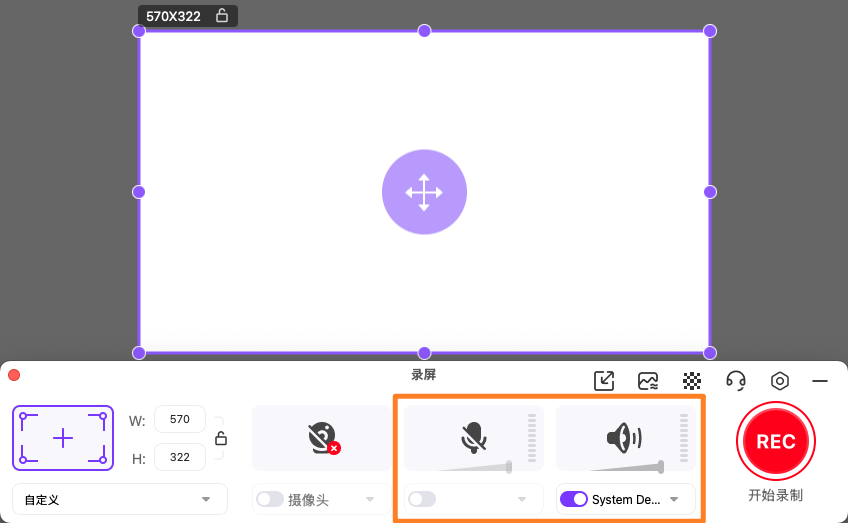Click the top-right corner handle
The image size is (848, 523).
(710, 31)
